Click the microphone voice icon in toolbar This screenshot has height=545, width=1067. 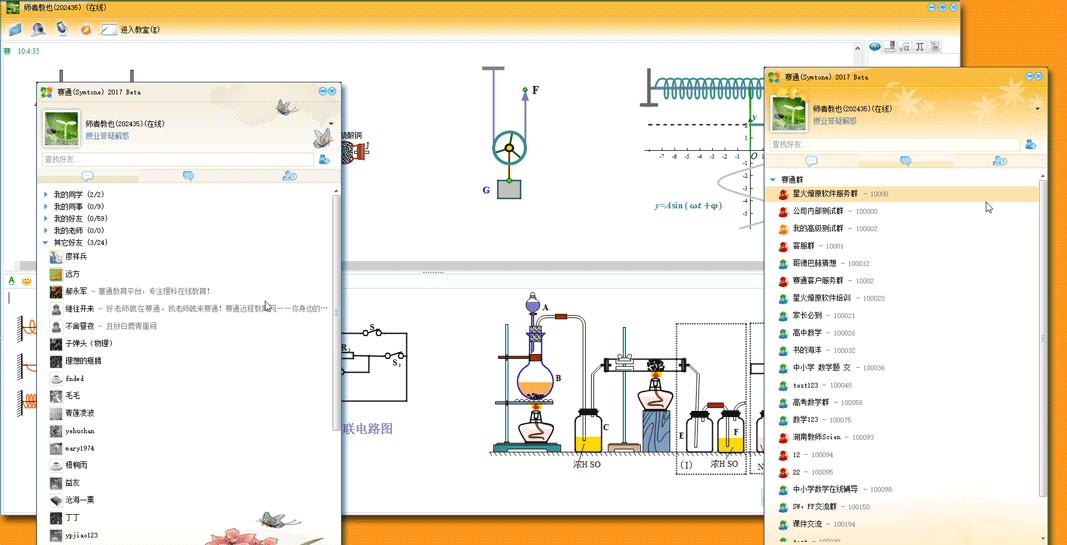click(x=62, y=29)
